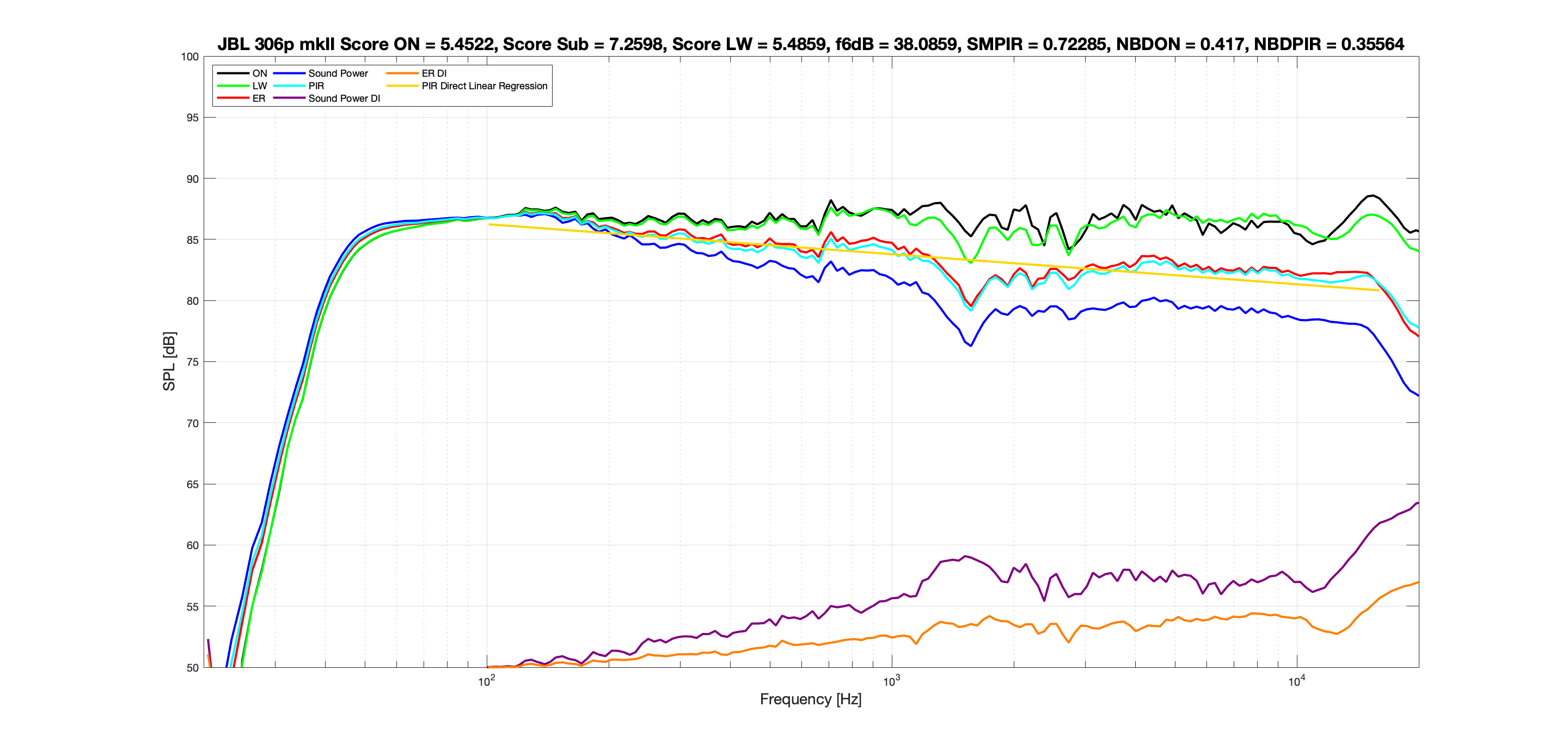Screen dimensions: 1568x750
Task: Click the x-axis tick label 10^2
Action: (x=486, y=681)
